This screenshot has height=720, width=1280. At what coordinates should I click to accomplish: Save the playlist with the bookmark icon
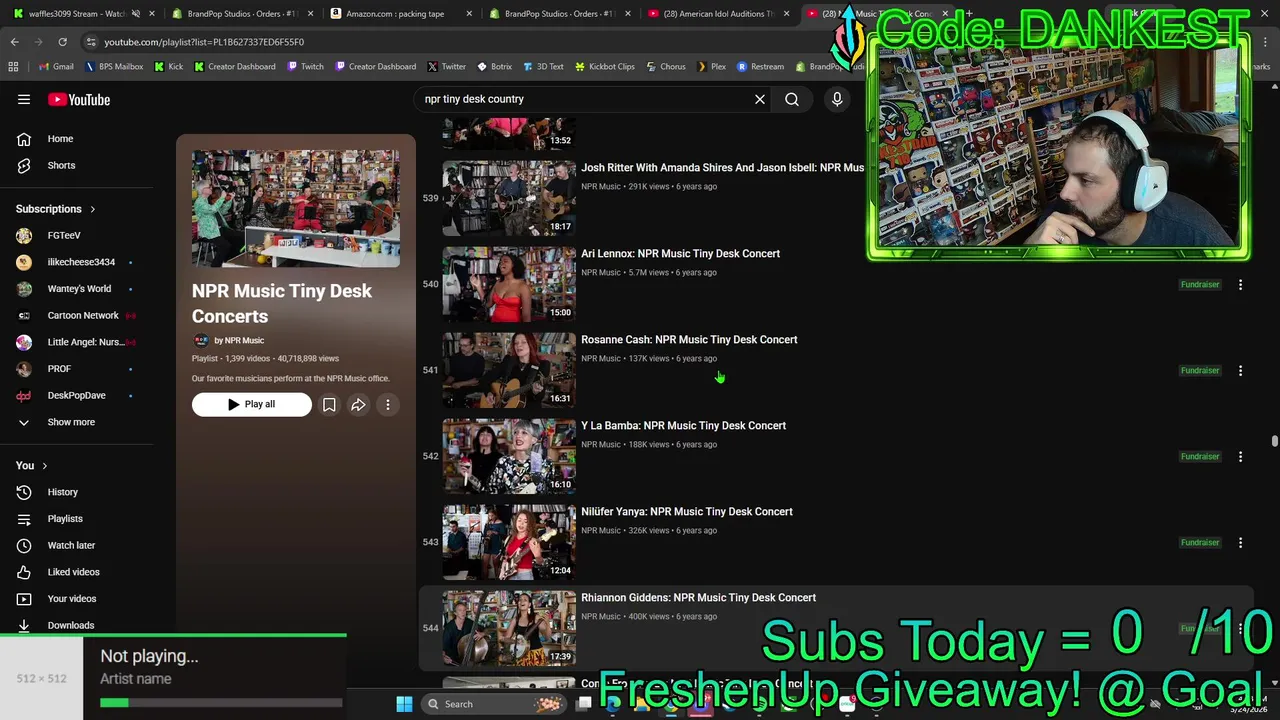click(329, 404)
